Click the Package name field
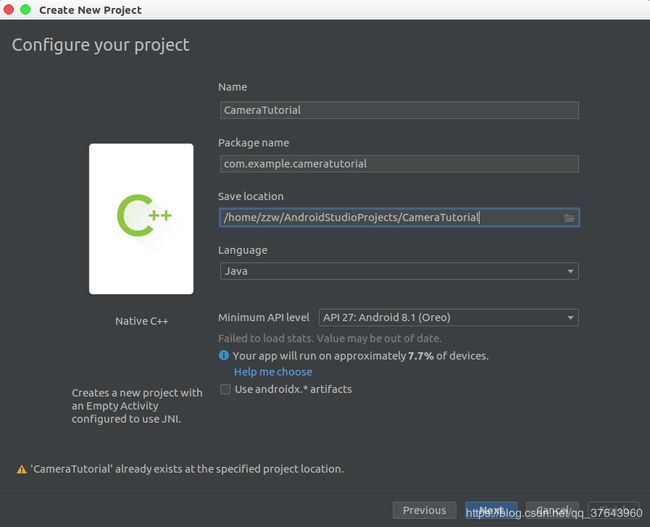This screenshot has width=650, height=527. click(x=399, y=164)
